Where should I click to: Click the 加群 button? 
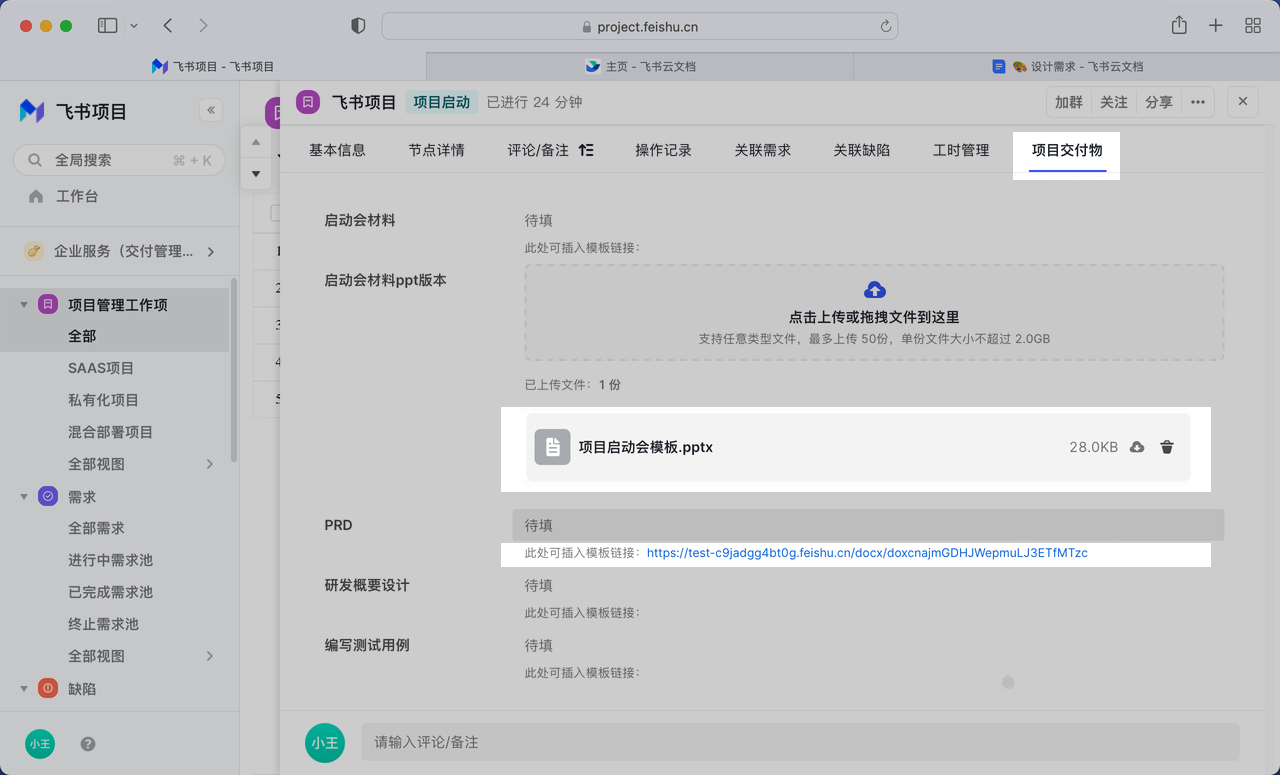tap(1068, 102)
